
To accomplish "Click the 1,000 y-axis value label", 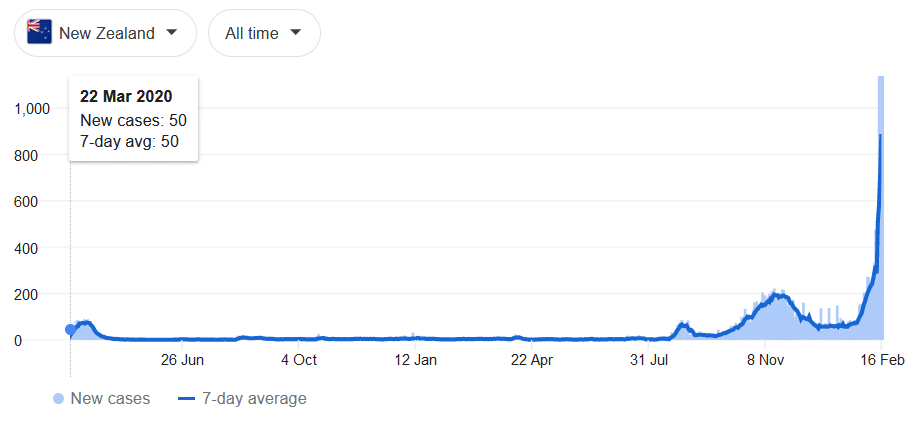I will [x=32, y=109].
